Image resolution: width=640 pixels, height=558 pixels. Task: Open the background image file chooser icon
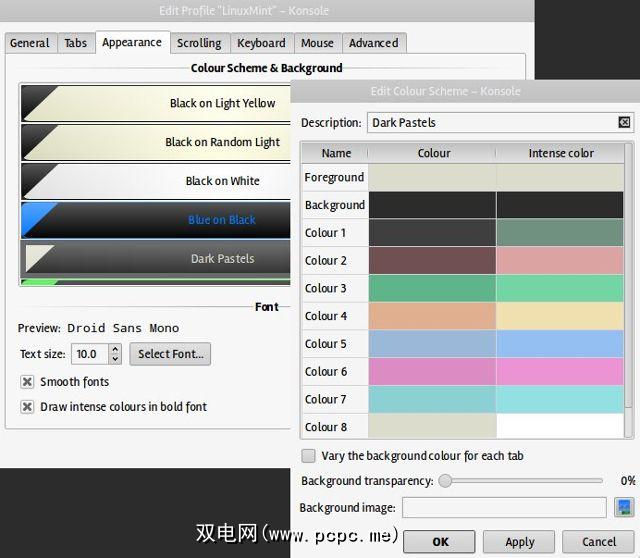point(624,507)
